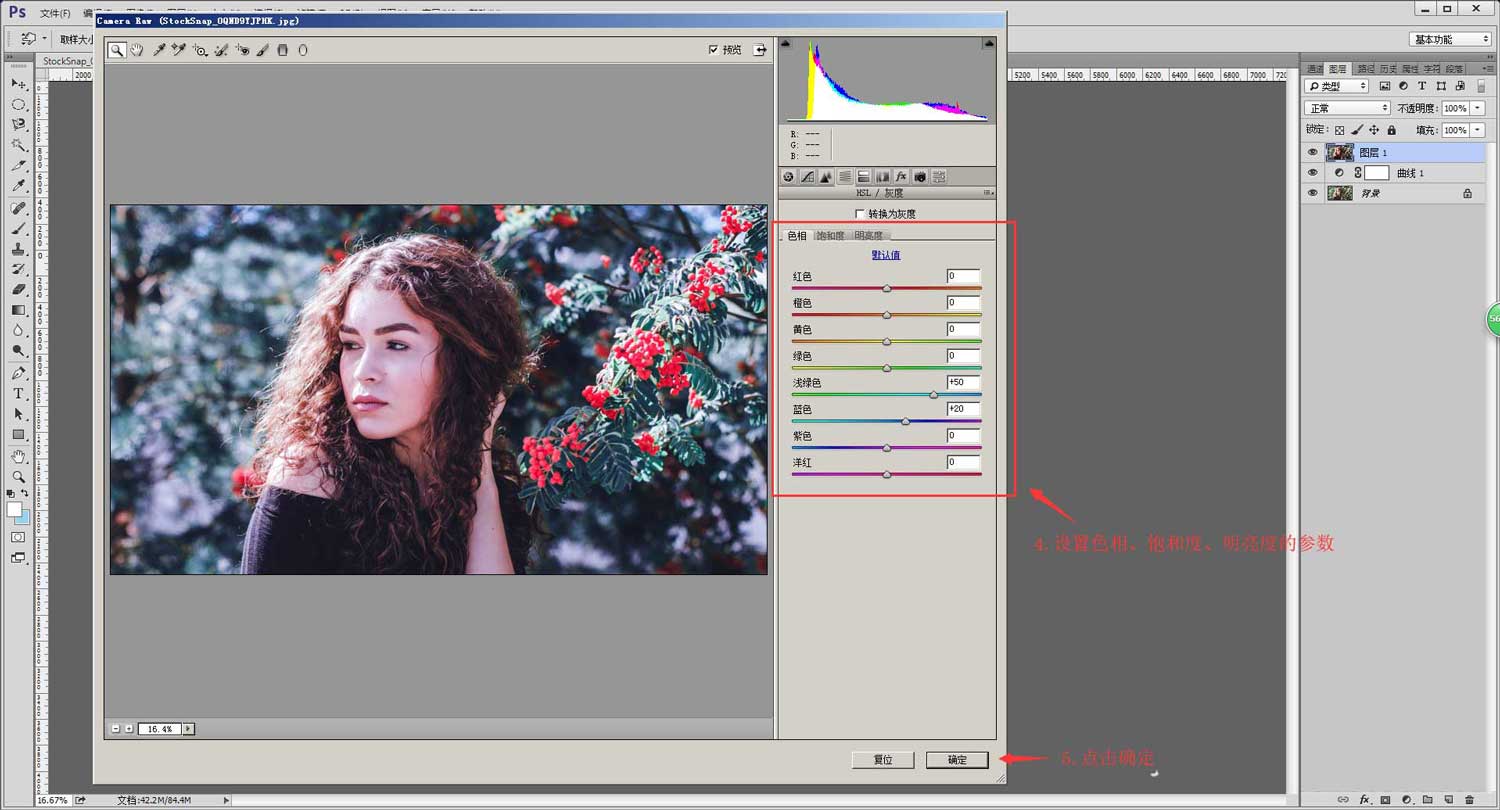1500x810 pixels.
Task: Select the Type tool in Photoshop toolbar
Action: point(18,394)
